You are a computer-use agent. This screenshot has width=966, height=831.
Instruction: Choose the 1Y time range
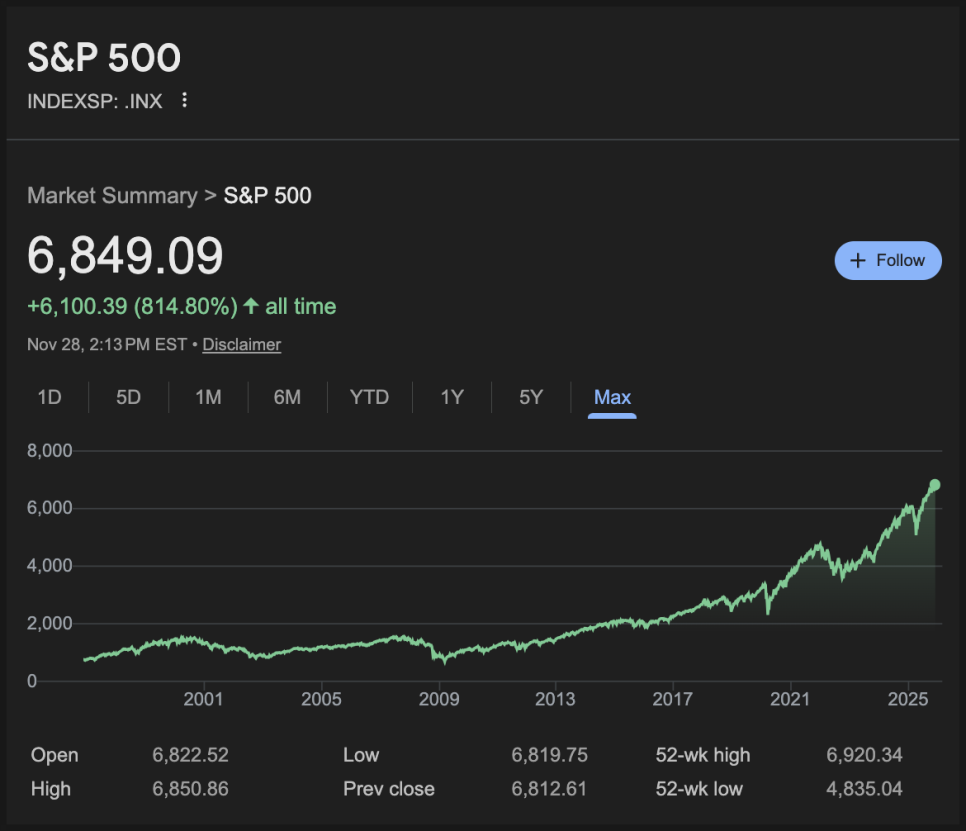[452, 397]
